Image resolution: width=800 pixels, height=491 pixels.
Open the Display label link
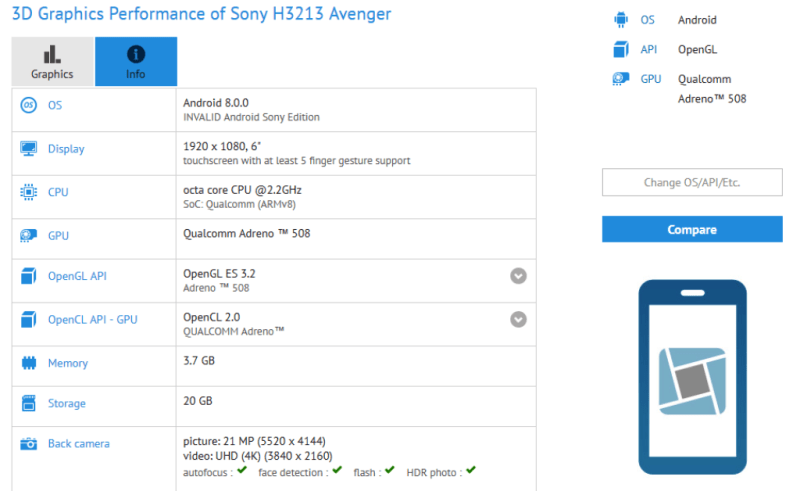66,149
